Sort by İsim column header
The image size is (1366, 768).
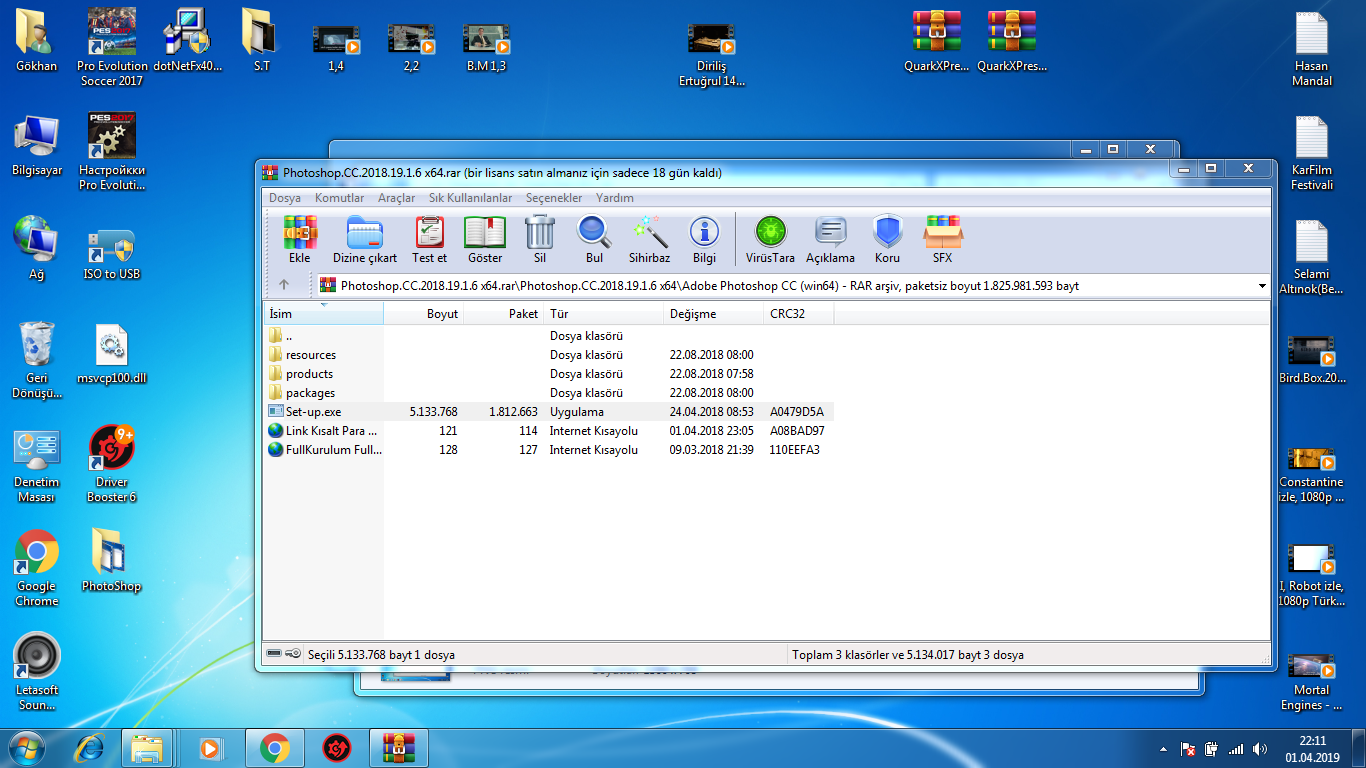point(323,313)
